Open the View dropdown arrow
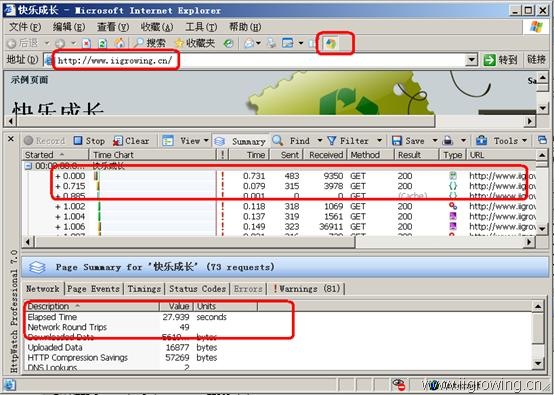 click(206, 141)
